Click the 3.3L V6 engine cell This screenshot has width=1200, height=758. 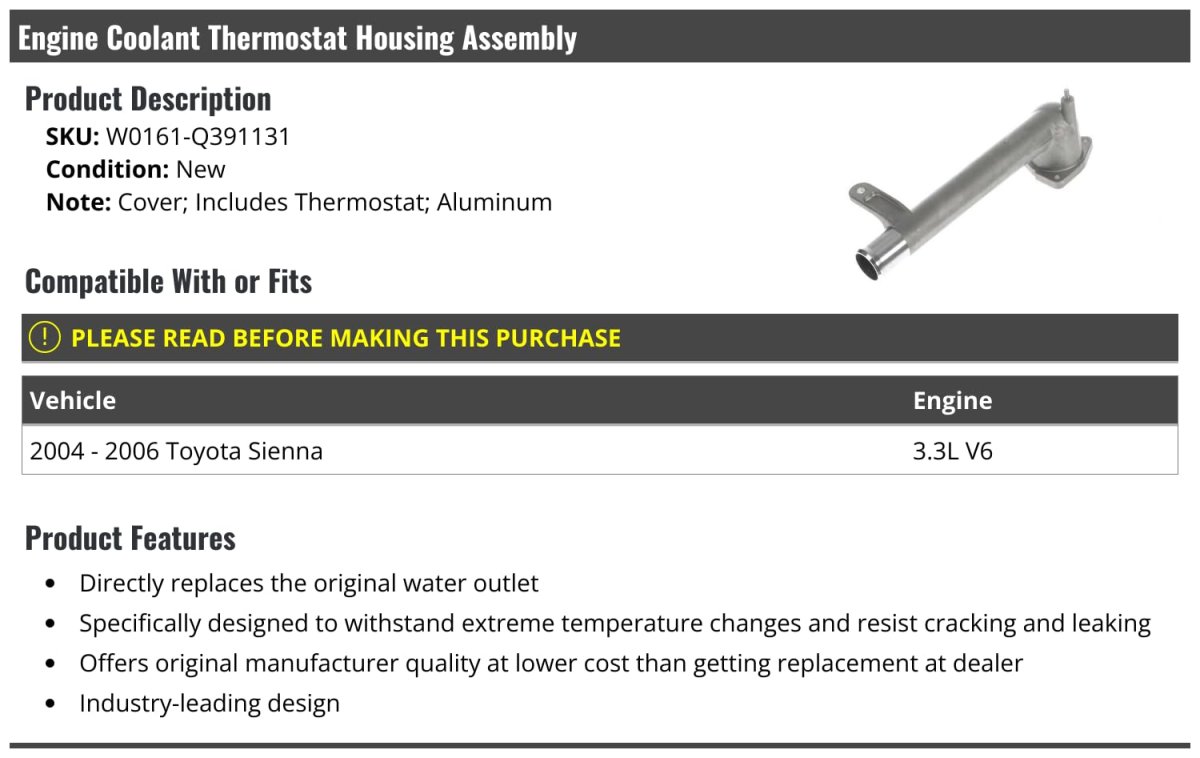[x=952, y=451]
